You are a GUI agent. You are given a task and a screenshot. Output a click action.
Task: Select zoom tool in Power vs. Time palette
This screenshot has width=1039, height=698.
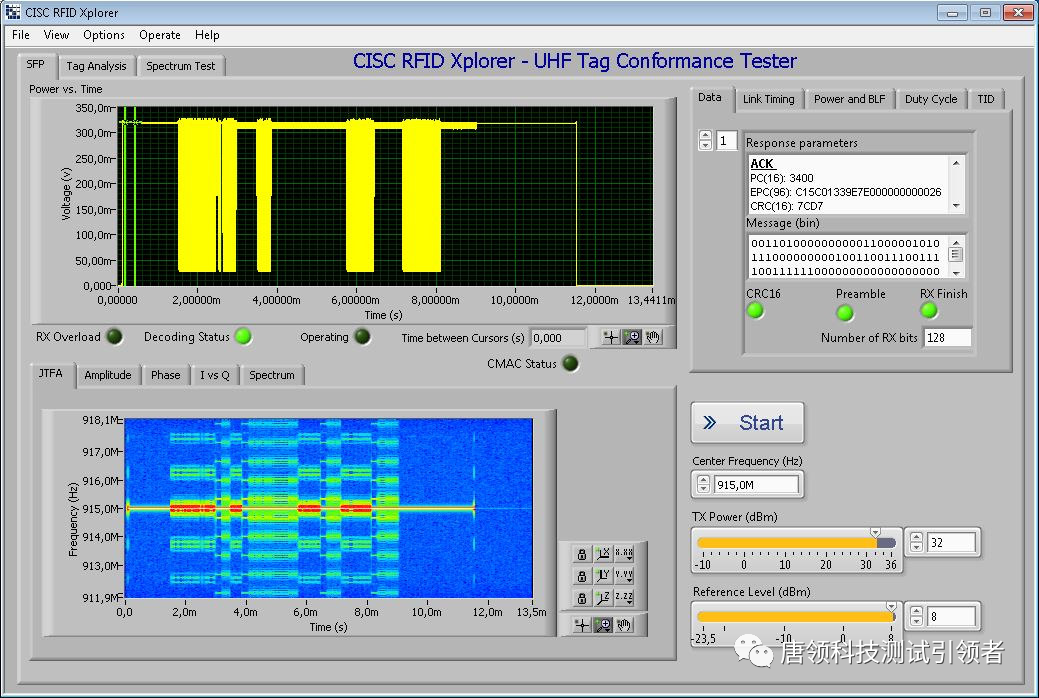click(x=633, y=337)
